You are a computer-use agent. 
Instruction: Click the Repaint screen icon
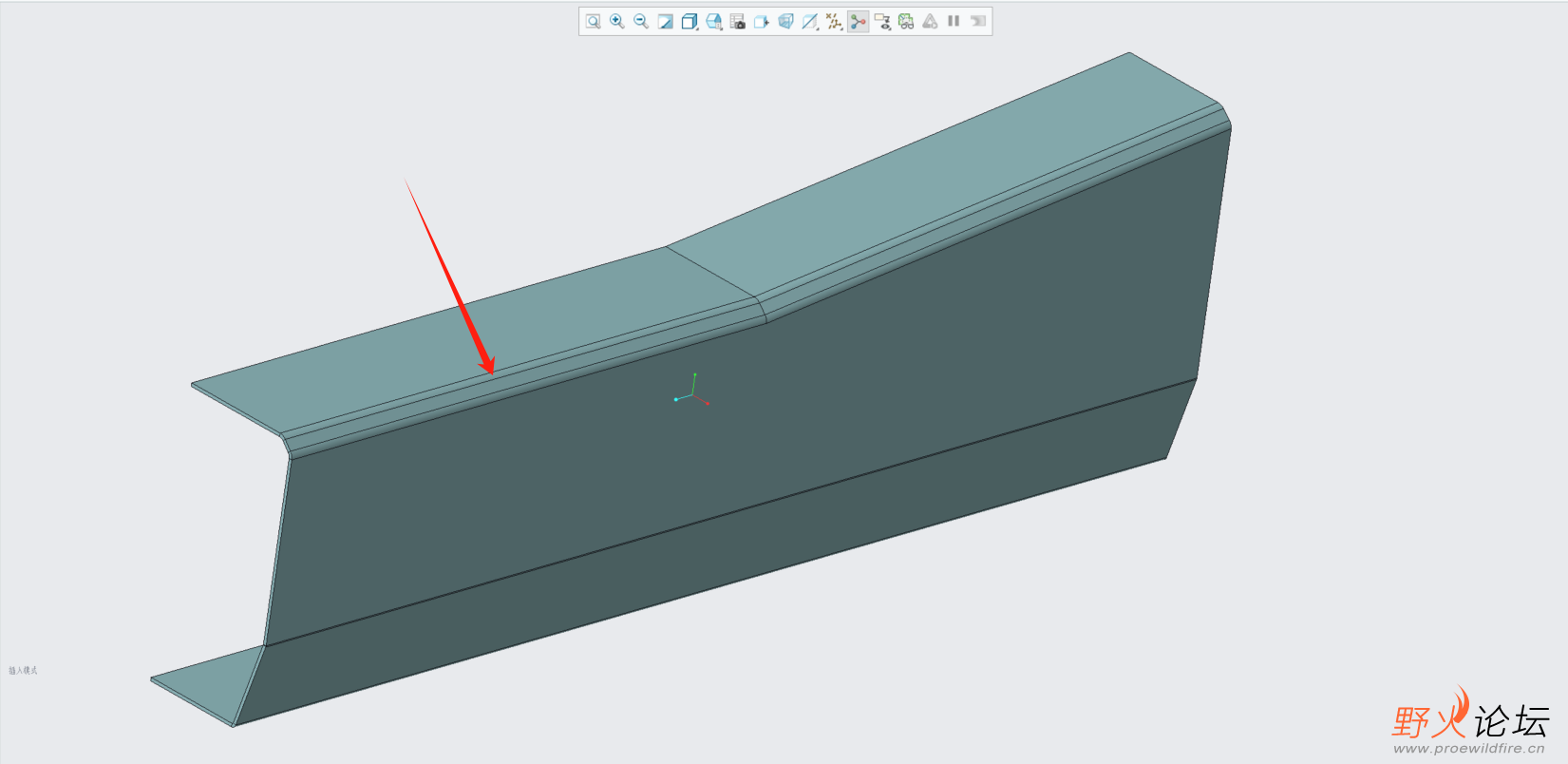click(x=665, y=21)
